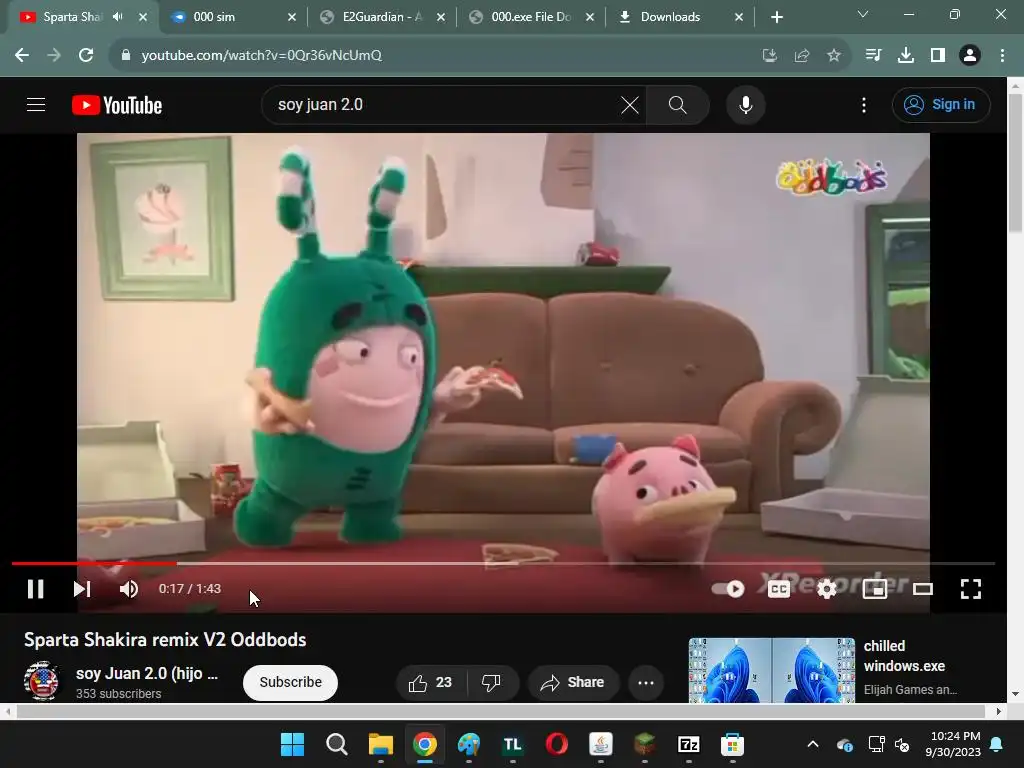The image size is (1024, 768).
Task: Go to YouTube home logo
Action: tap(117, 105)
